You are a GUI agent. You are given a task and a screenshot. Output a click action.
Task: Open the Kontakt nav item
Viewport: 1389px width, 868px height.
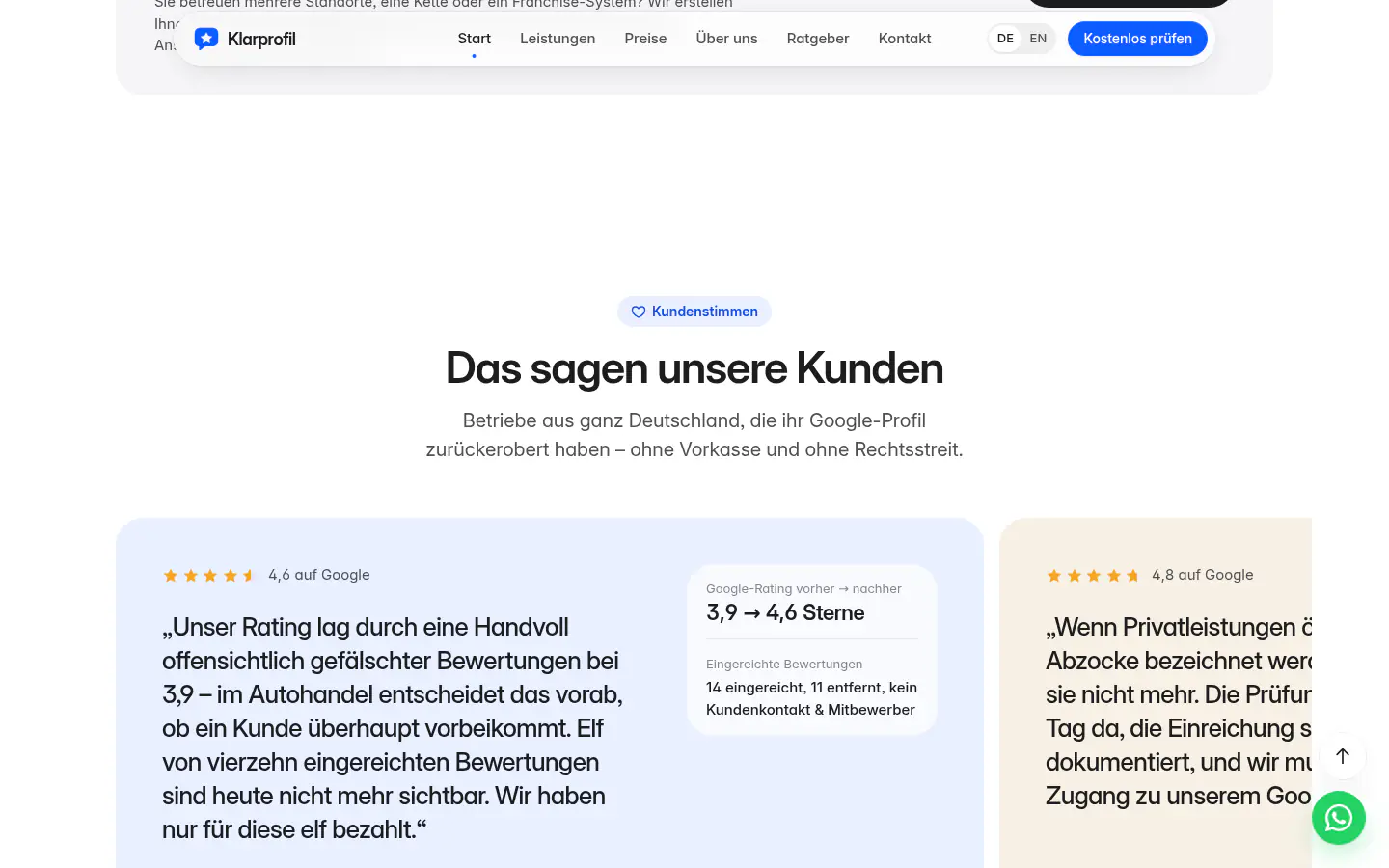905,39
